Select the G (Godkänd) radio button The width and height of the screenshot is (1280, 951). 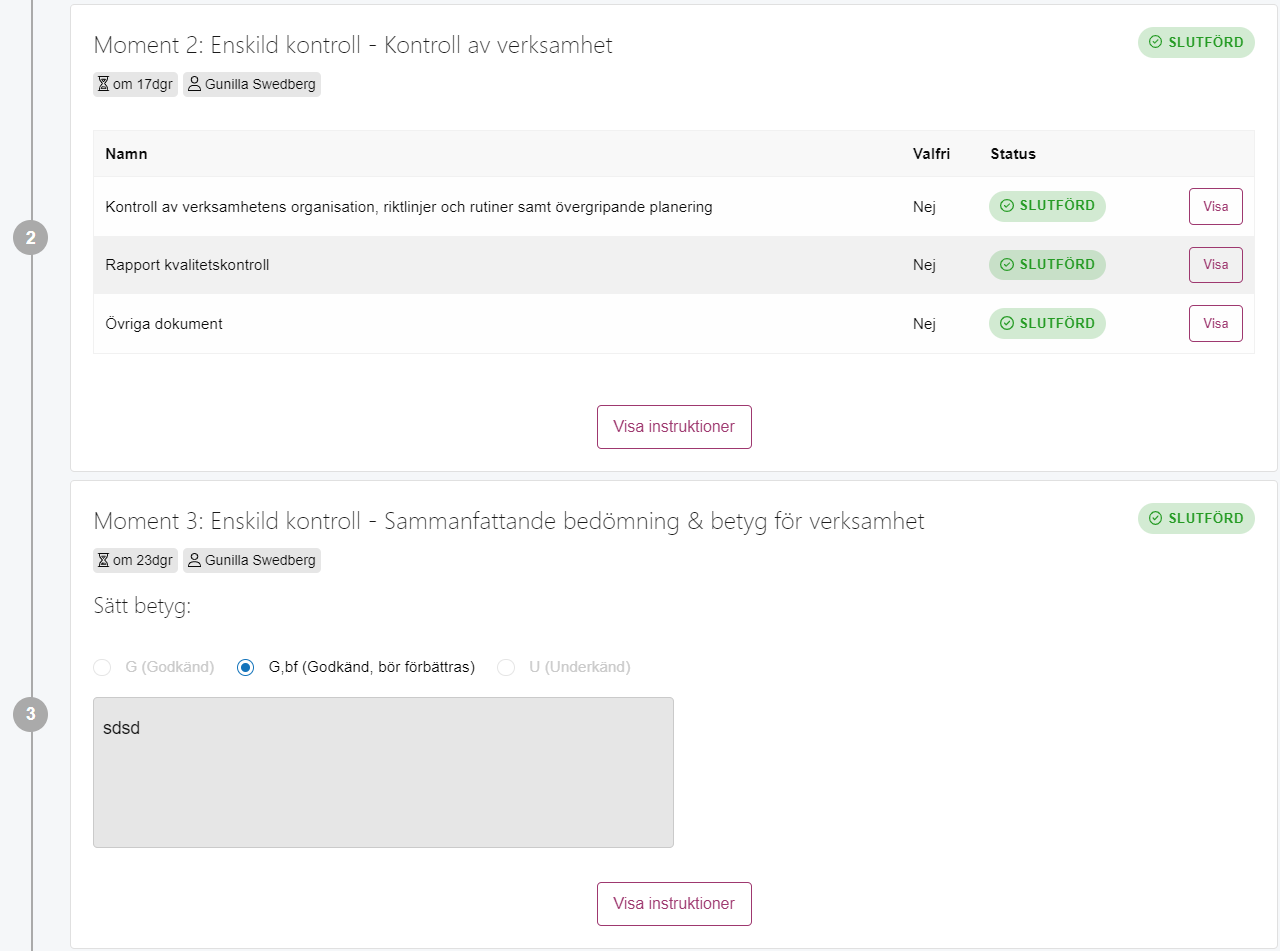(x=102, y=667)
